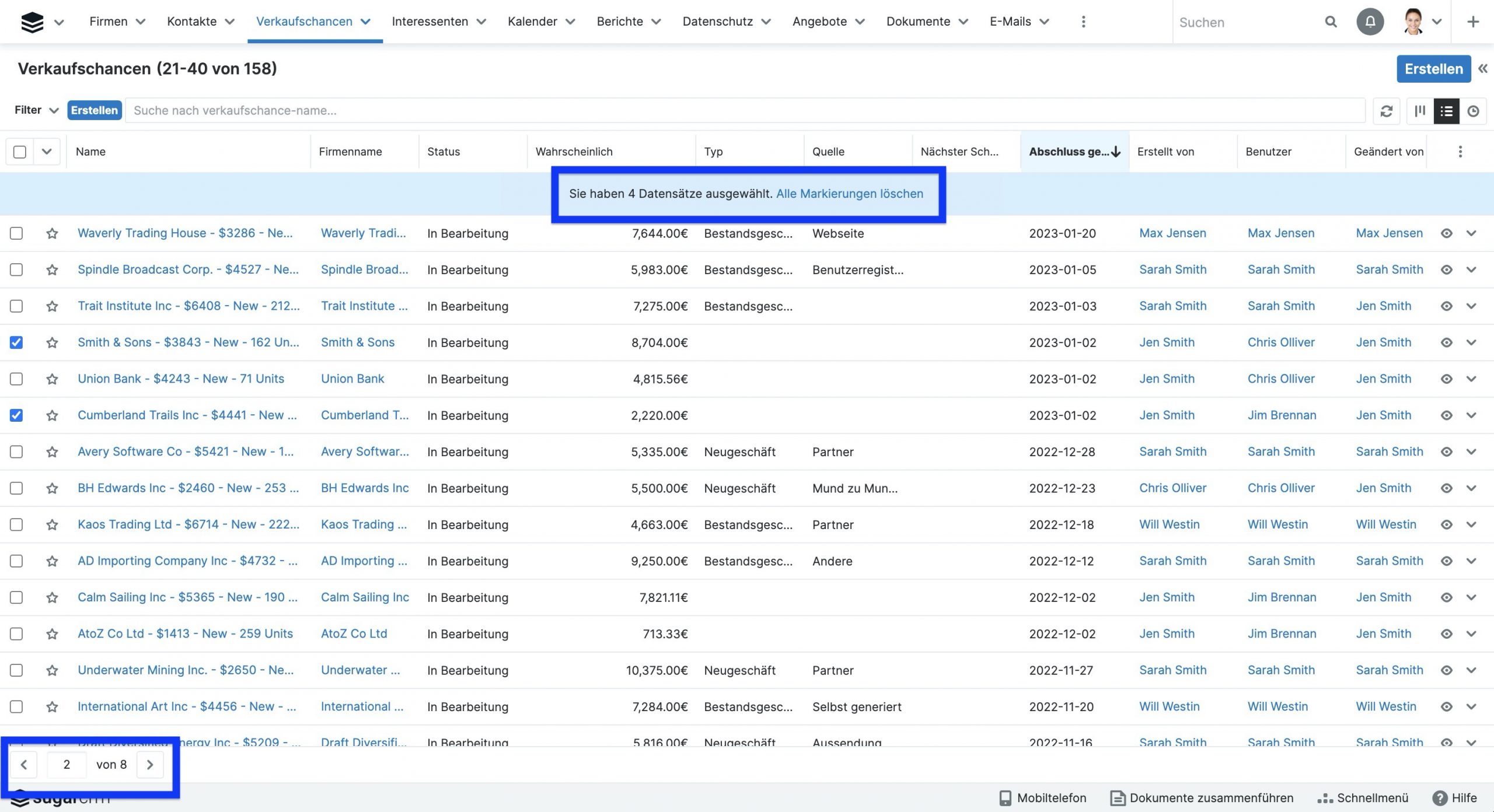Viewport: 1494px width, 812px height.
Task: Open row actions dropdown for Waverly Trading House
Action: 1471,233
